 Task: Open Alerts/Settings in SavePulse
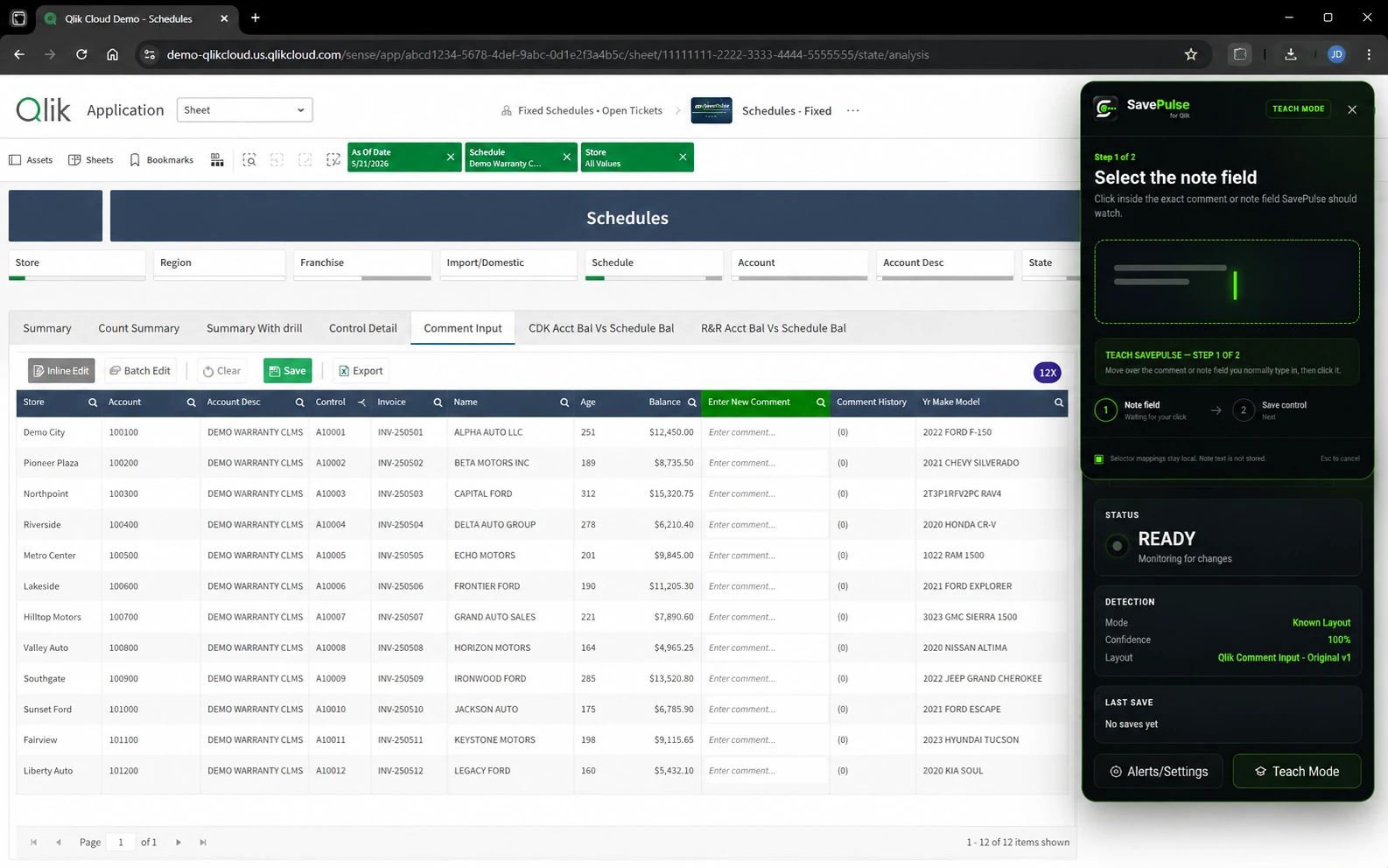(1159, 772)
